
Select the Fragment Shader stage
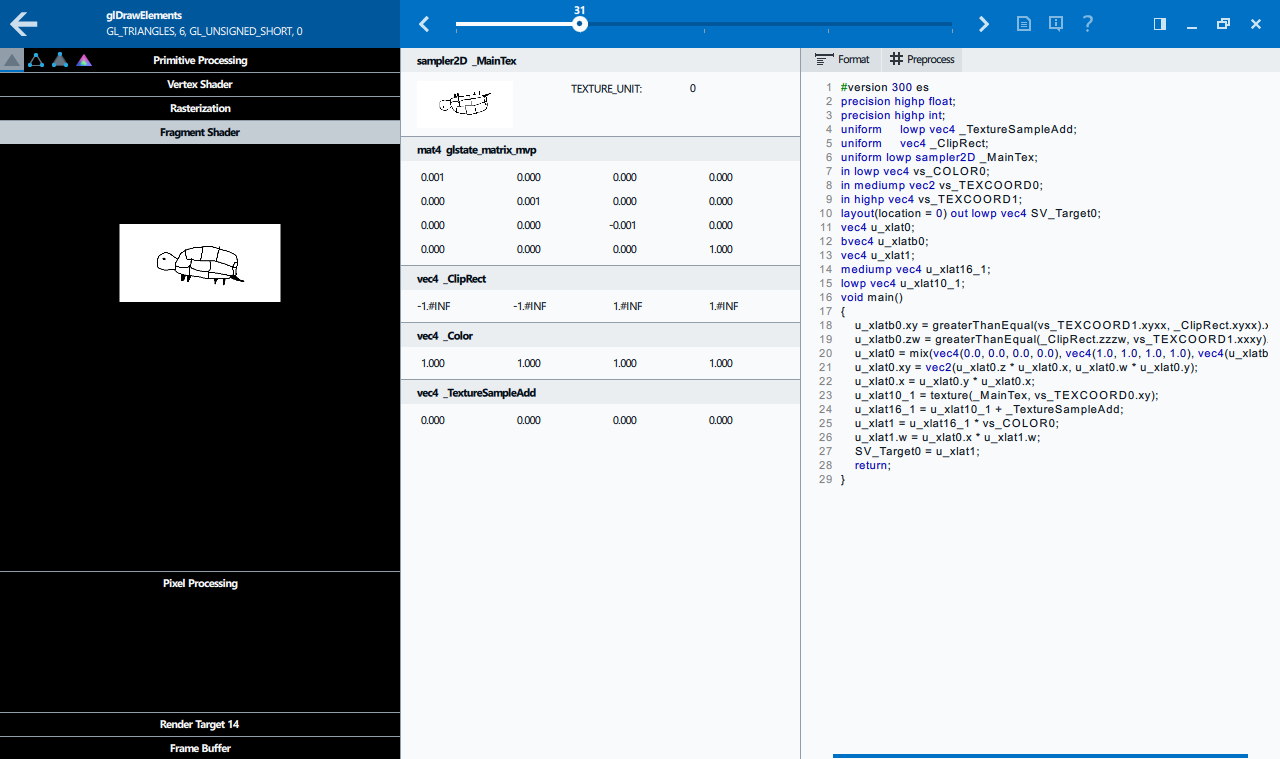200,132
